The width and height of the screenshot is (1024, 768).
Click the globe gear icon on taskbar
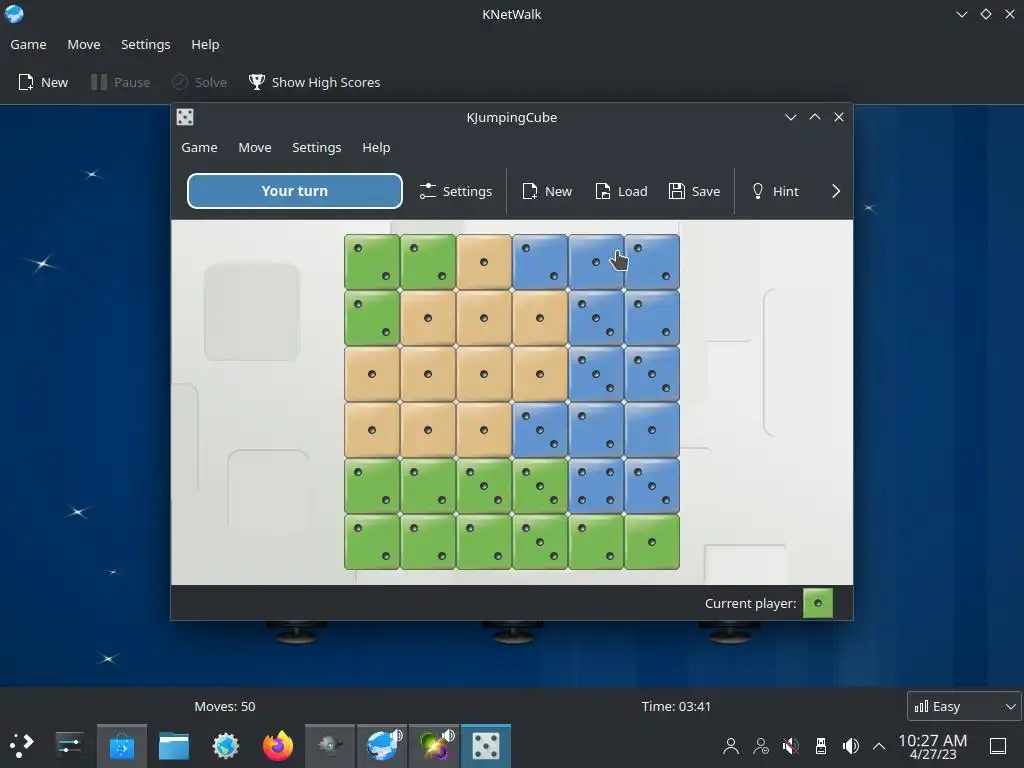click(226, 746)
